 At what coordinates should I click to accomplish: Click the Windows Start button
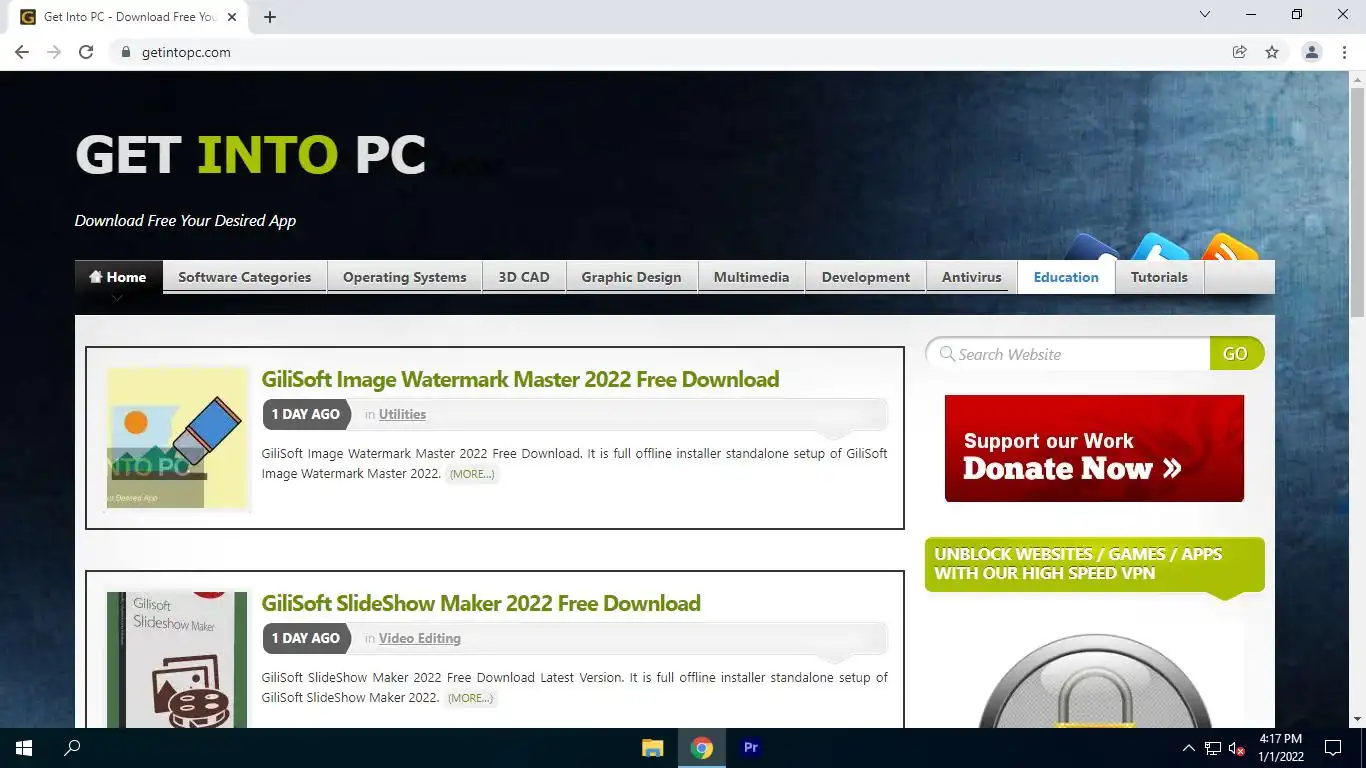pyautogui.click(x=24, y=748)
